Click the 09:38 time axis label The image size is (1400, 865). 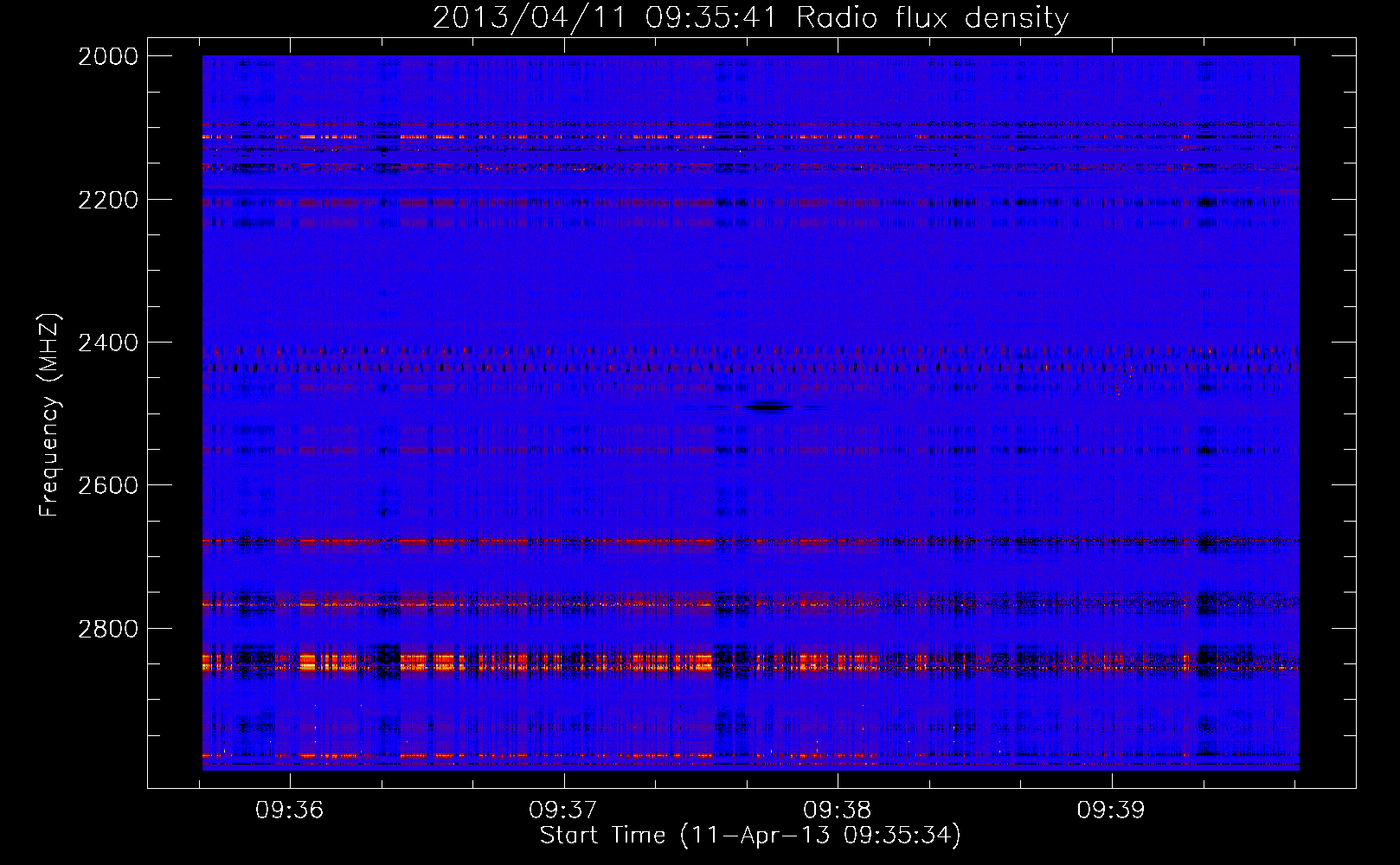[837, 810]
